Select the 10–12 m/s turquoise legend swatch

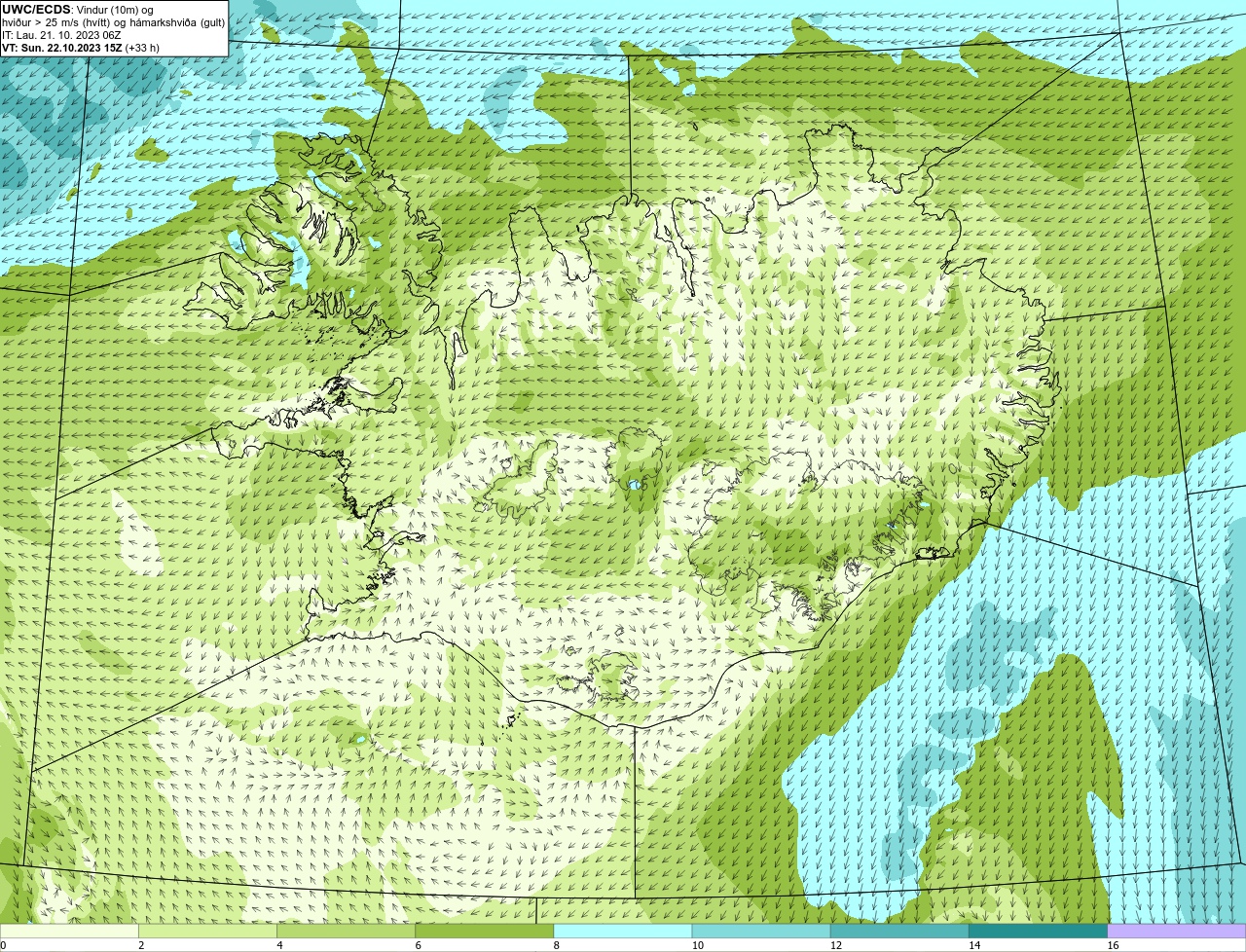(761, 931)
